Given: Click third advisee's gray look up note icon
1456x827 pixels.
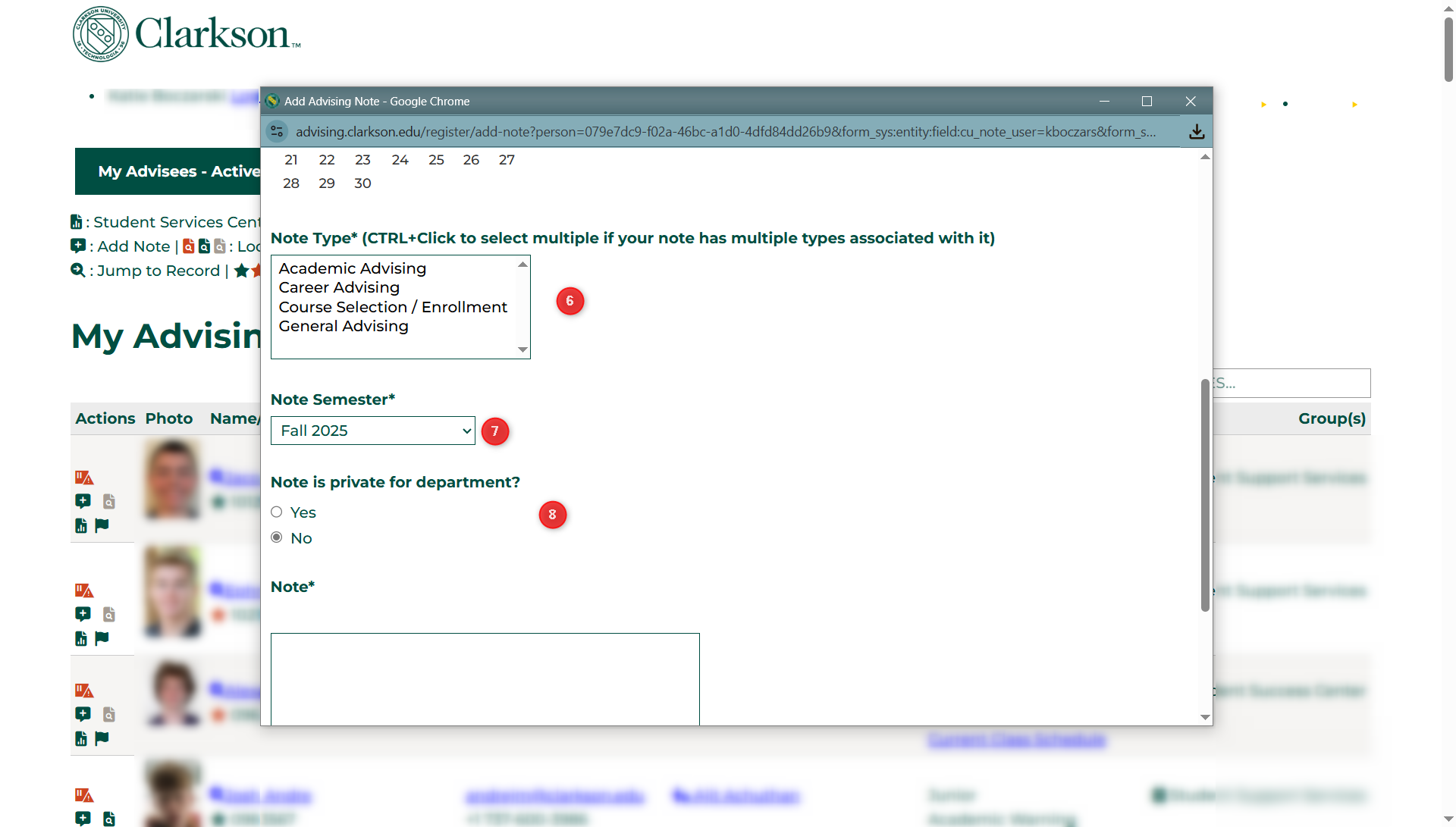Looking at the screenshot, I should (x=109, y=715).
